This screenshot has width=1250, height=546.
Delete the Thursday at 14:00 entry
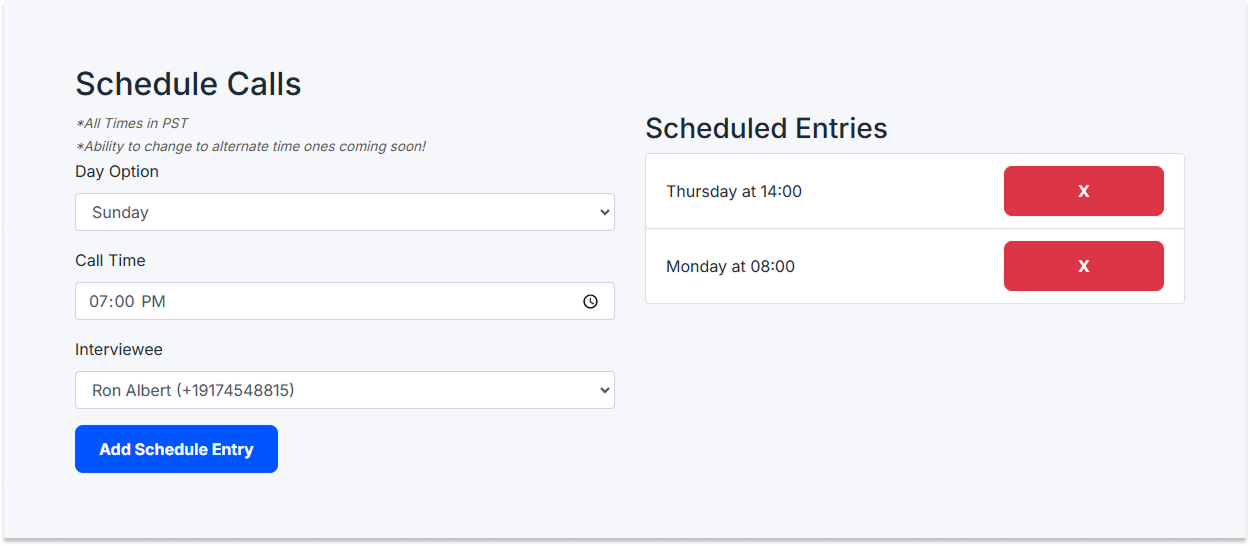[x=1083, y=191]
